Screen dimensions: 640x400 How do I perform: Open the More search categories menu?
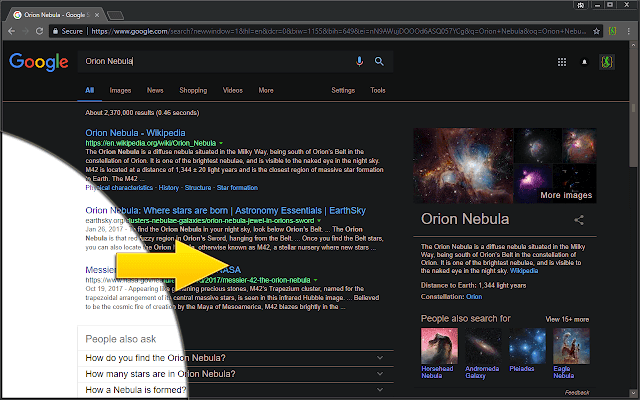click(266, 90)
